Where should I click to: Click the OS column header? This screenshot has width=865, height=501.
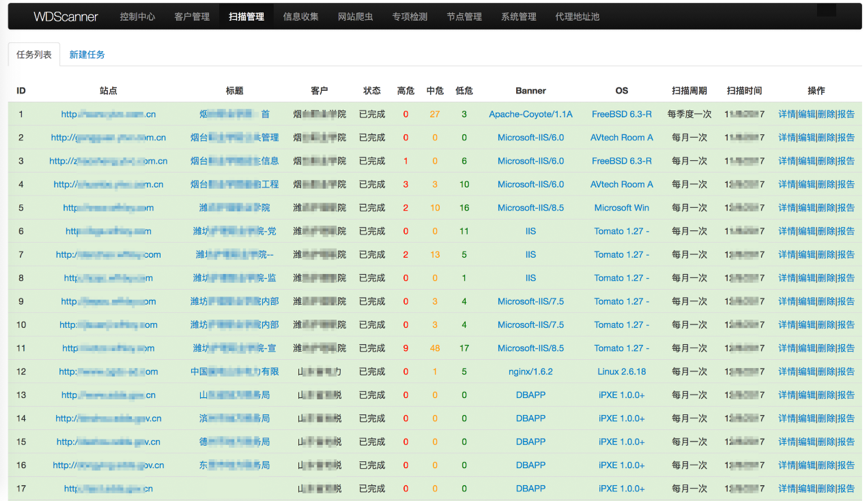coord(622,90)
